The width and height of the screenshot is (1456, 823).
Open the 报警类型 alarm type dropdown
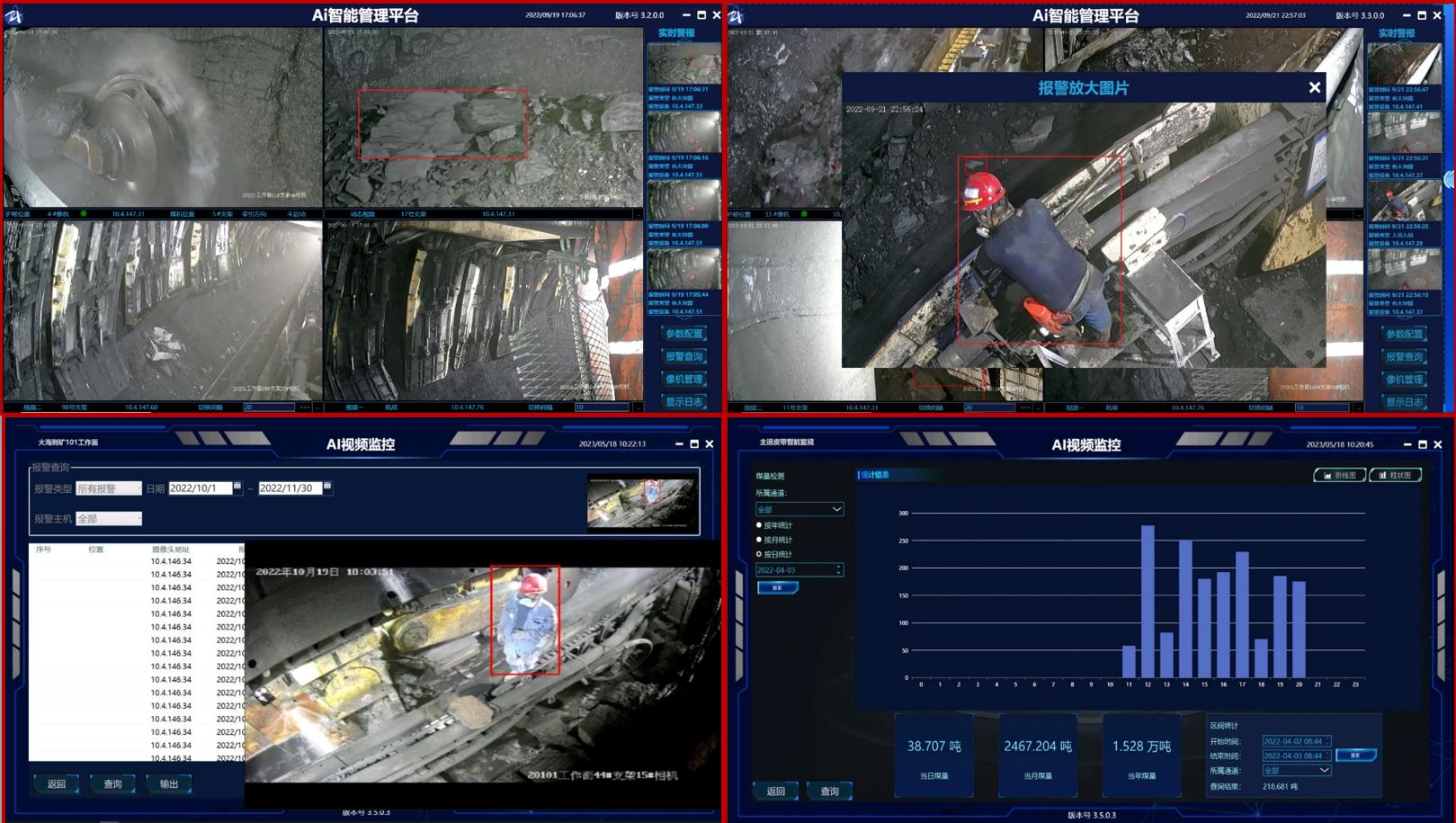click(x=109, y=488)
